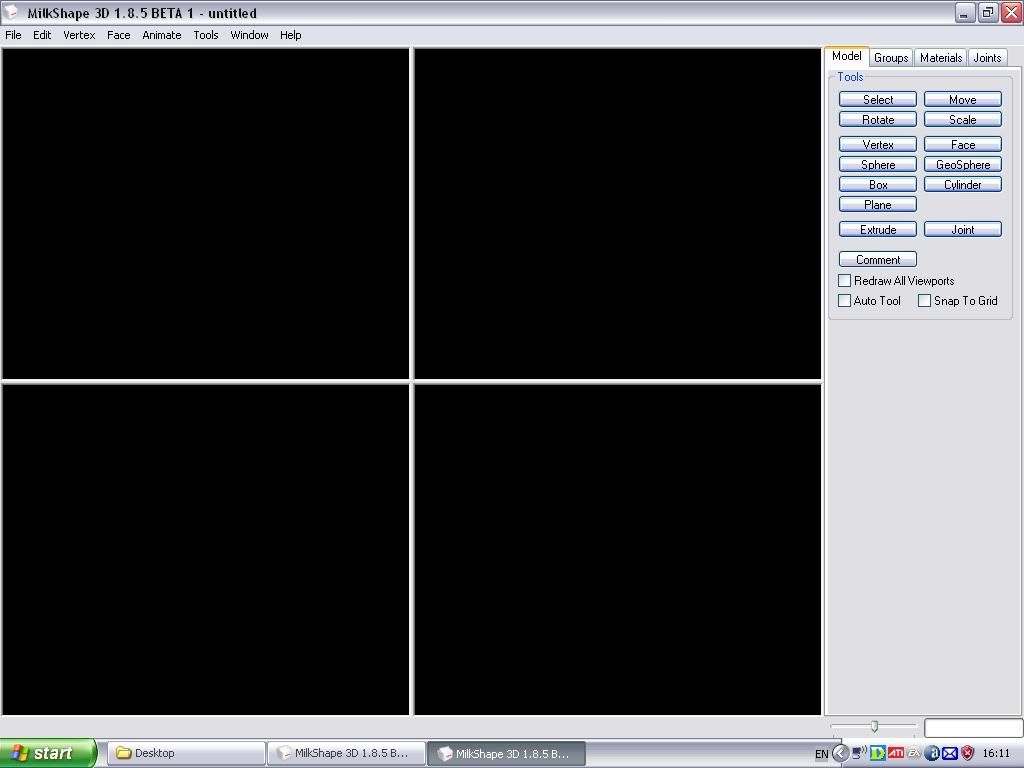Screen dimensions: 1024x768
Task: Open the Face menu
Action: (118, 35)
